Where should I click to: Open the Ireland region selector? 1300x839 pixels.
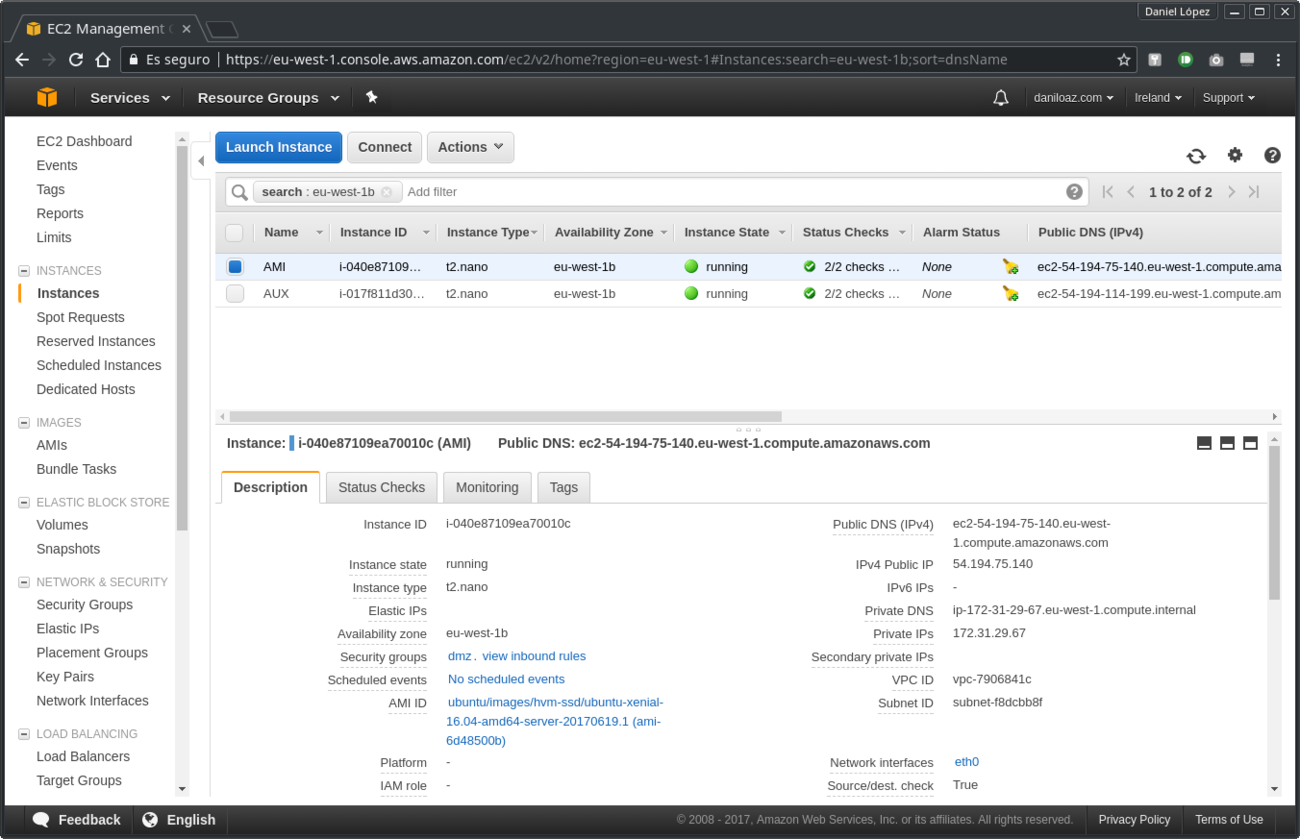point(1157,97)
